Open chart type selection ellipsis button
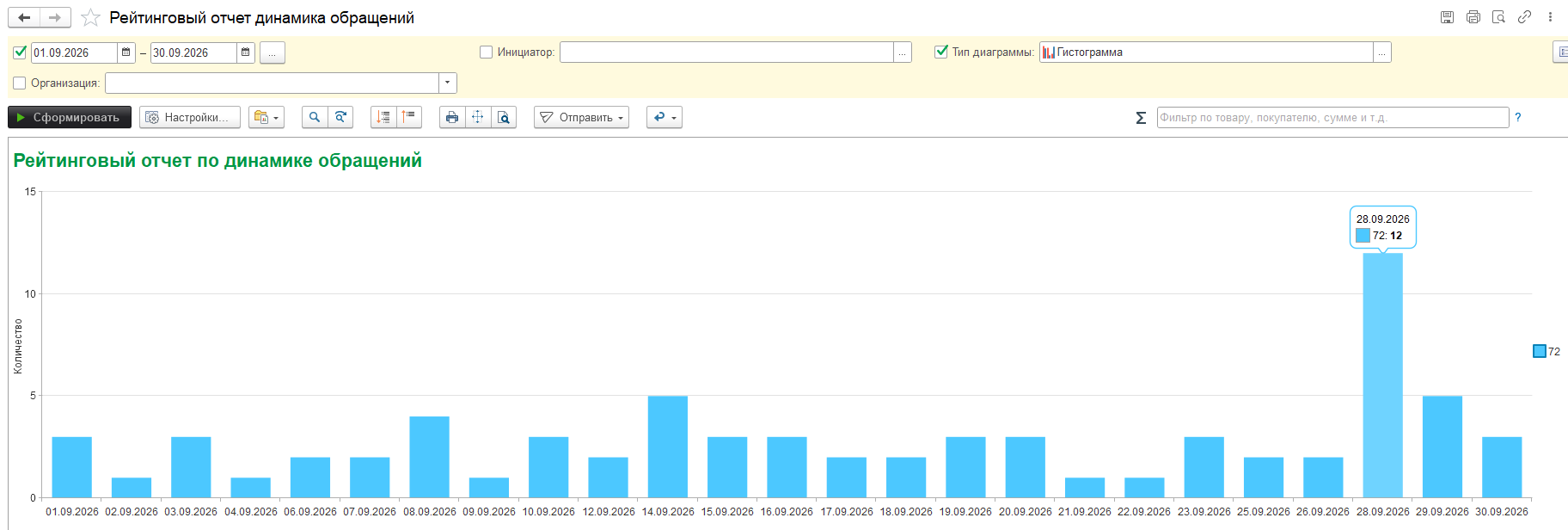This screenshot has height=530, width=1568. click(x=1382, y=52)
